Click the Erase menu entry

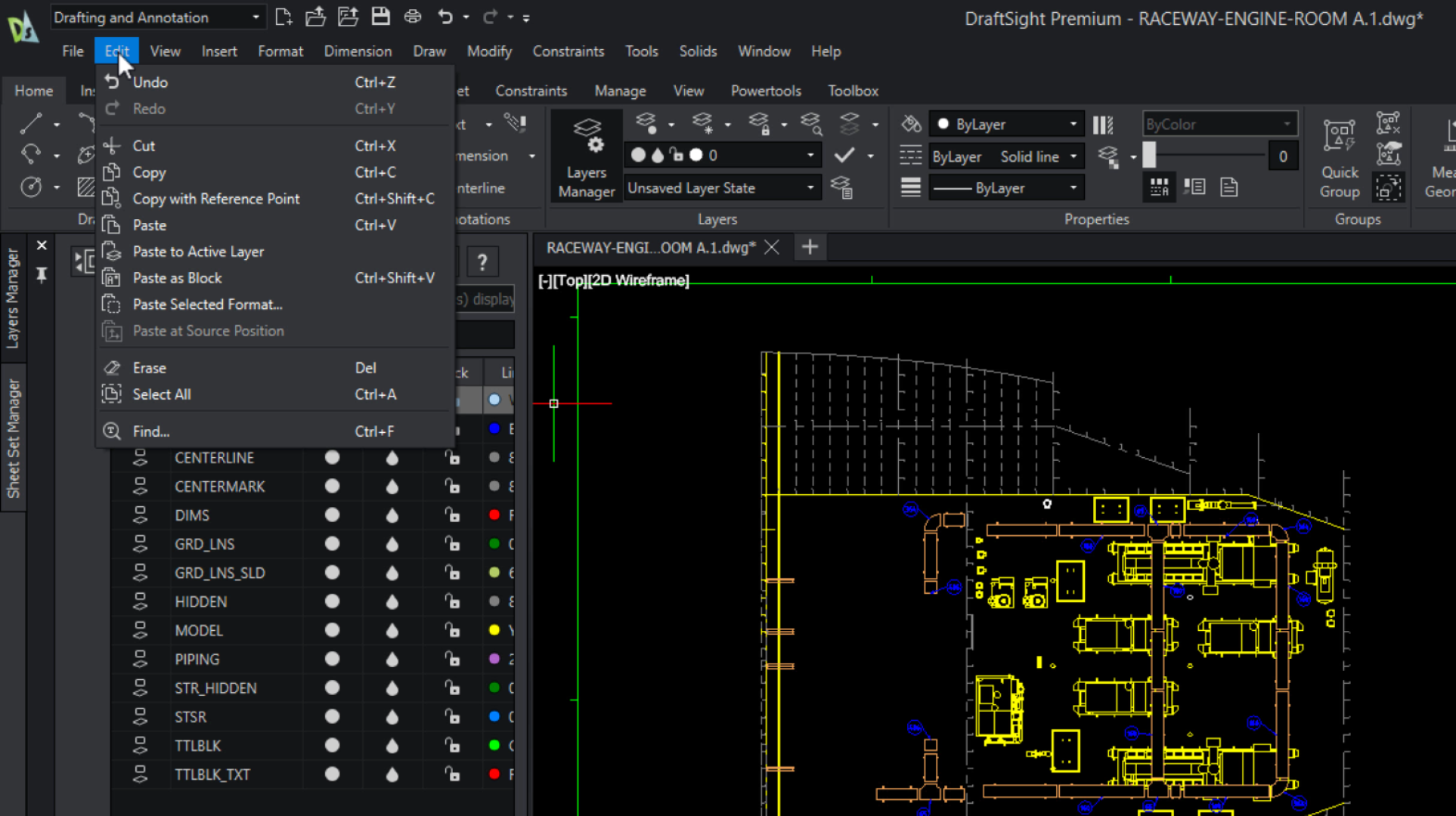tap(274, 368)
